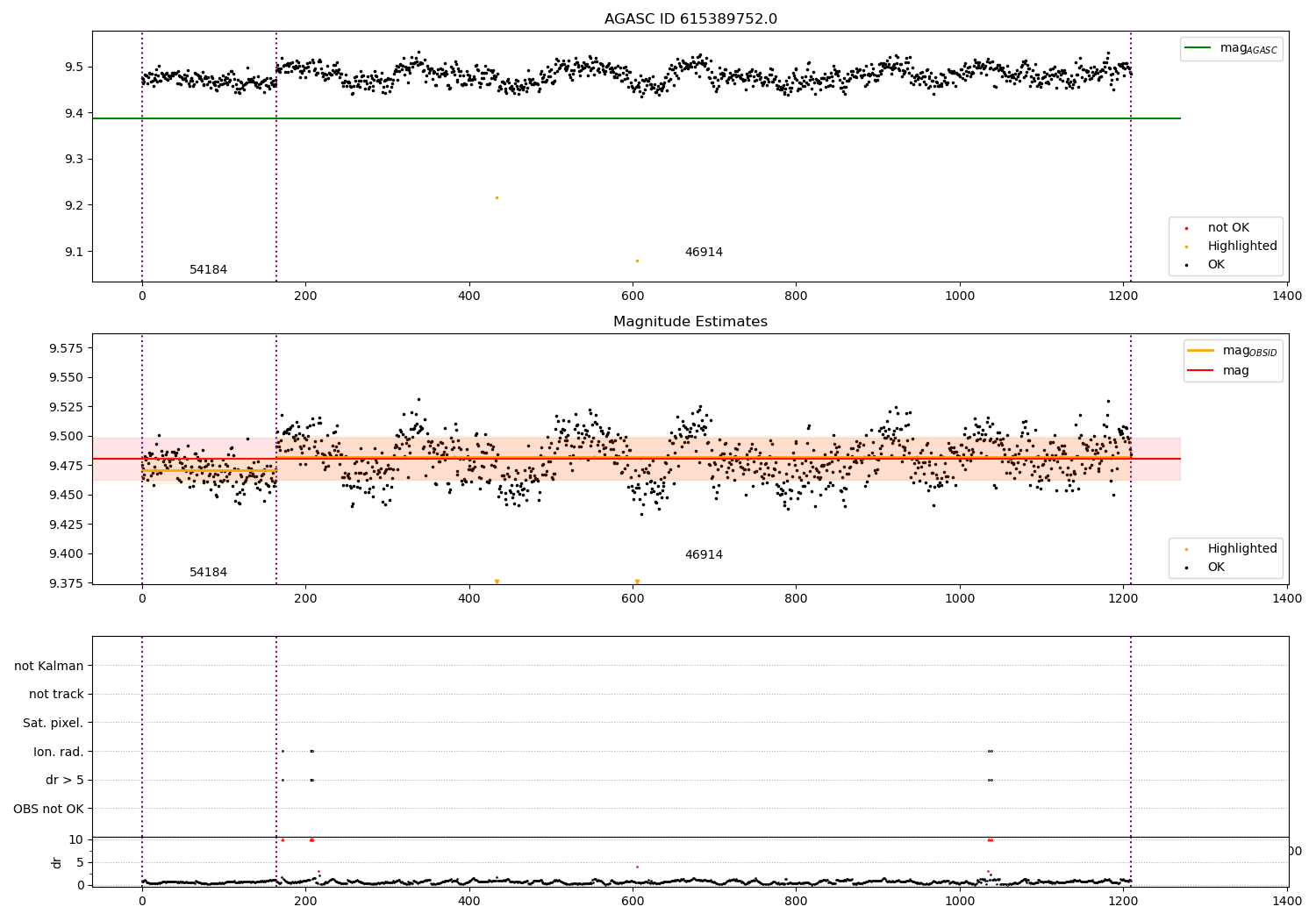Click the 9.4 tick label of top plot
This screenshot has width=1316, height=921.
[73, 113]
